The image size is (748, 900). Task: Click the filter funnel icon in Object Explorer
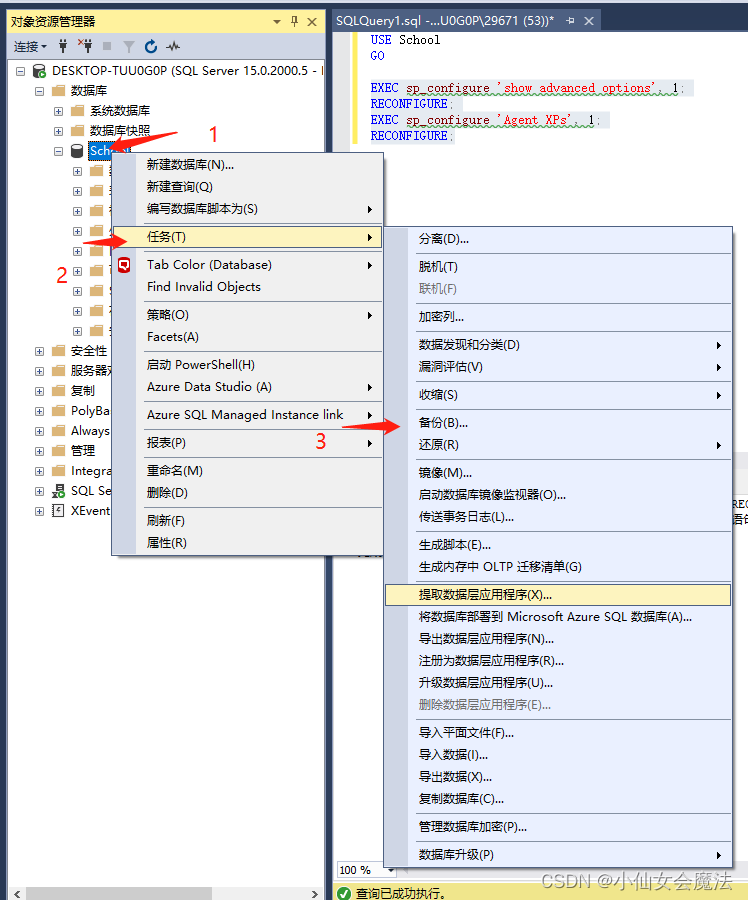click(x=129, y=46)
